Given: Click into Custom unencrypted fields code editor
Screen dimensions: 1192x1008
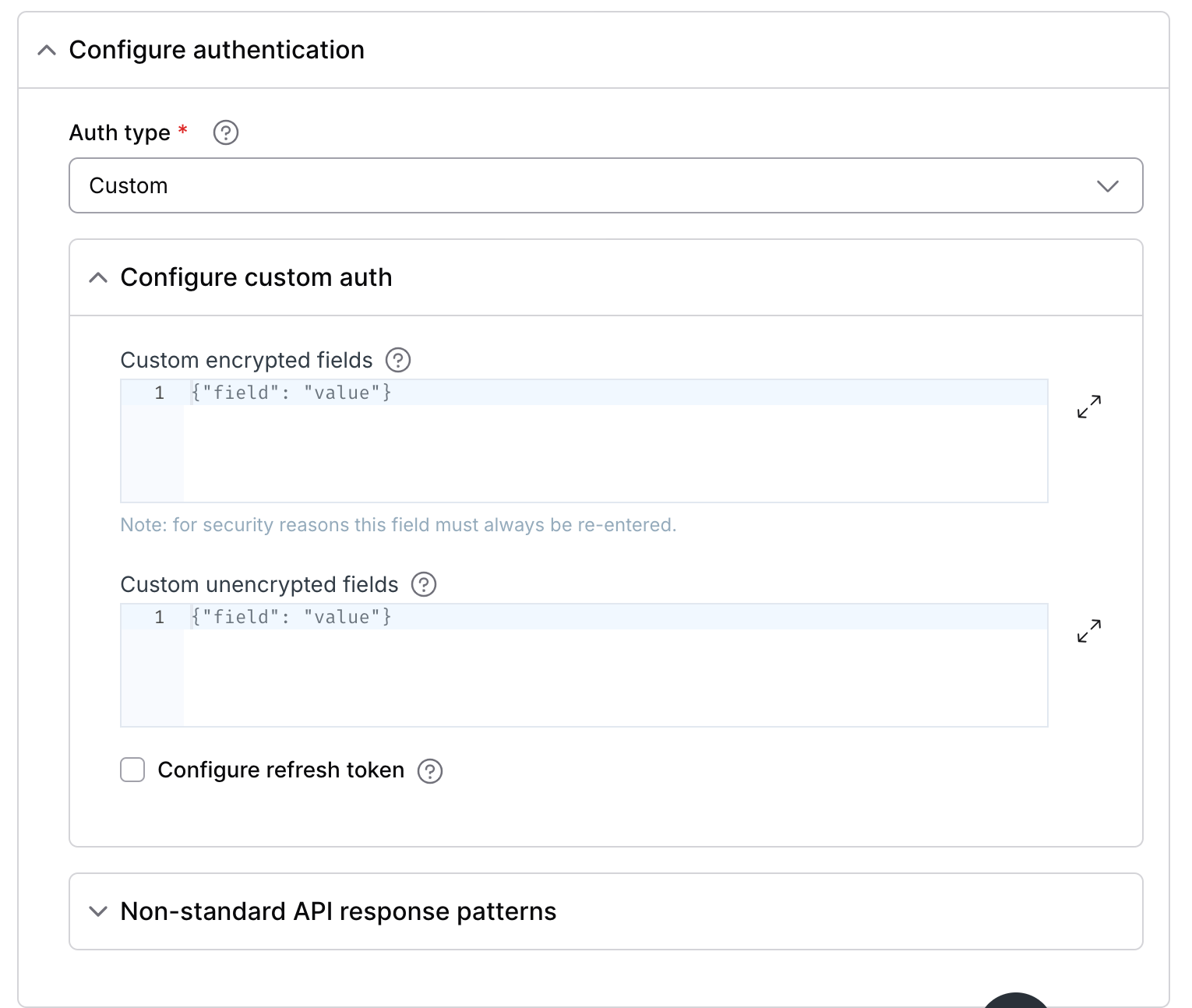Looking at the screenshot, I should 584,665.
